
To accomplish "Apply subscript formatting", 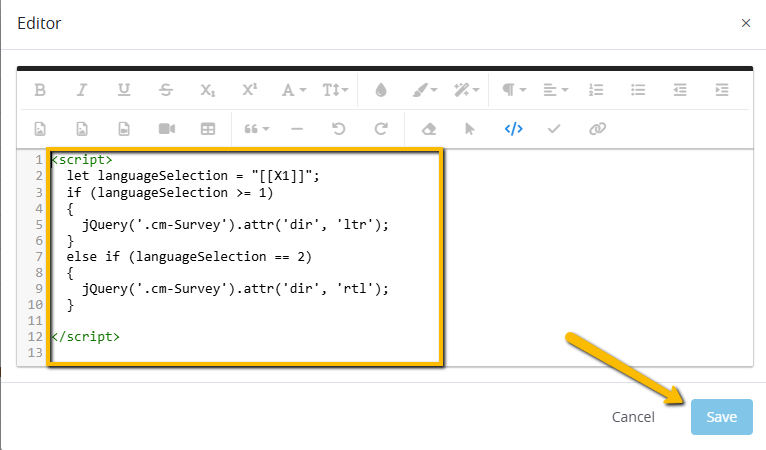I will tap(208, 90).
